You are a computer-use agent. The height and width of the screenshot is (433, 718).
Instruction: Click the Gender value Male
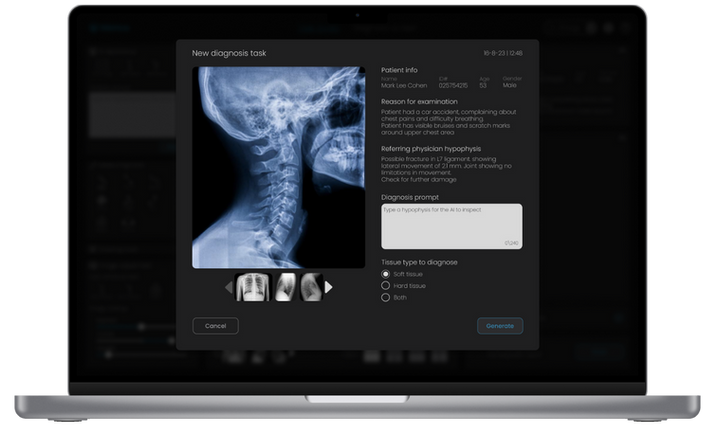coord(509,85)
